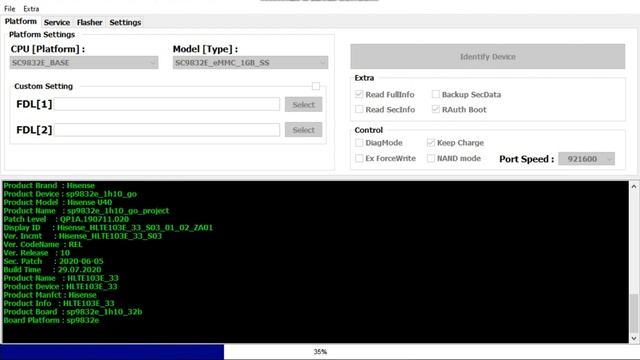This screenshot has width=640, height=360.
Task: Click the 'Sec. Patch : 2020-06-05' log line
Action: coord(53,261)
